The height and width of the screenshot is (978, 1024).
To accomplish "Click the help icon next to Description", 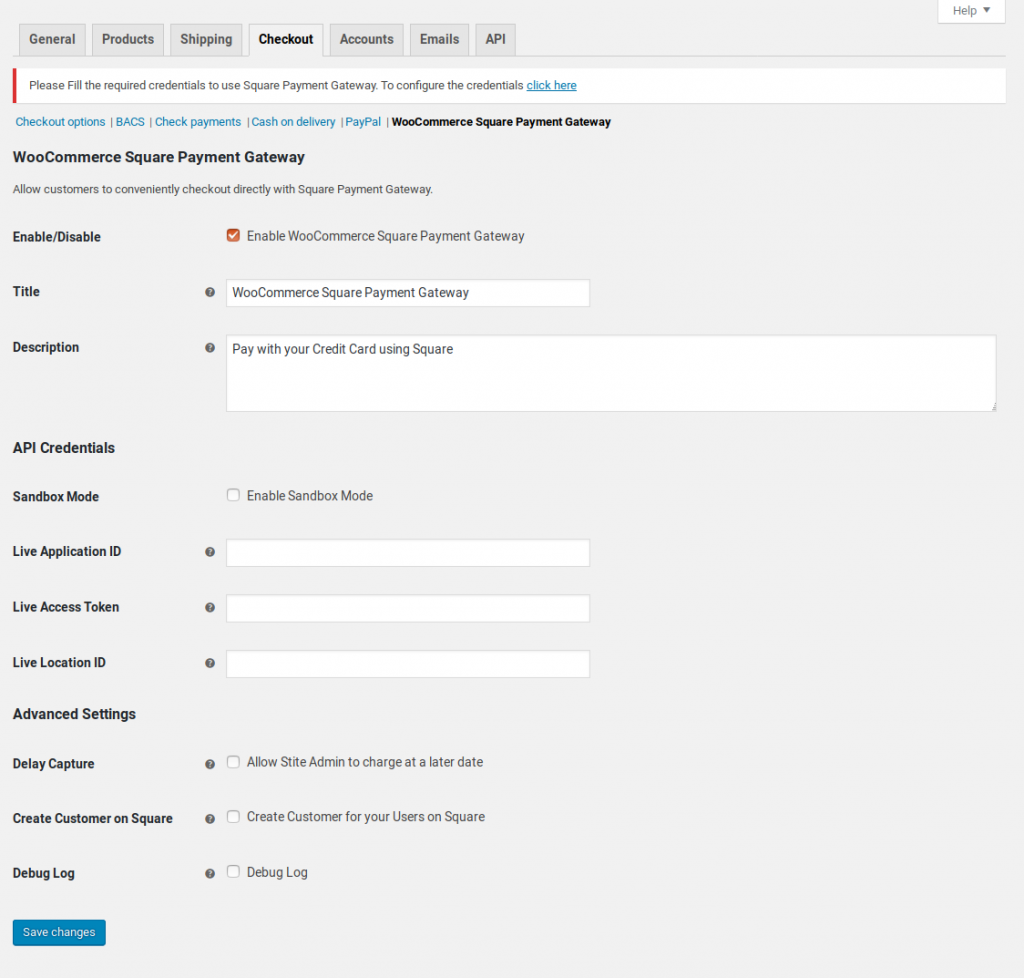I will (x=210, y=348).
